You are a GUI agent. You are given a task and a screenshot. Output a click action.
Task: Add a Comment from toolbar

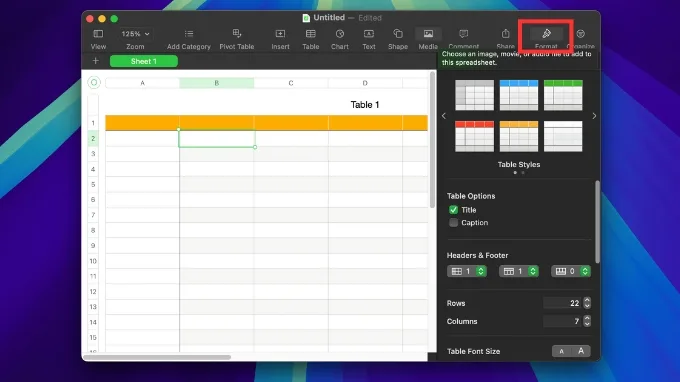(x=464, y=34)
